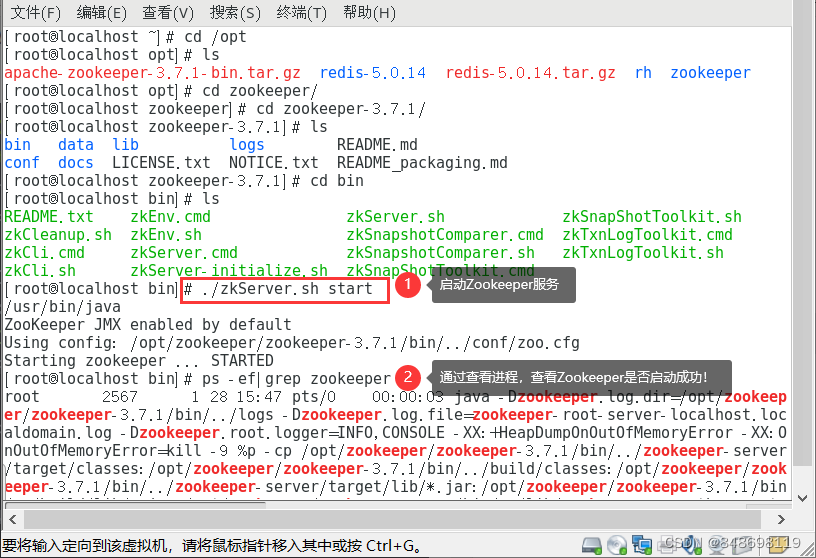Click the zkEnv.cmd file name
816x558 pixels.
pyautogui.click(x=171, y=217)
